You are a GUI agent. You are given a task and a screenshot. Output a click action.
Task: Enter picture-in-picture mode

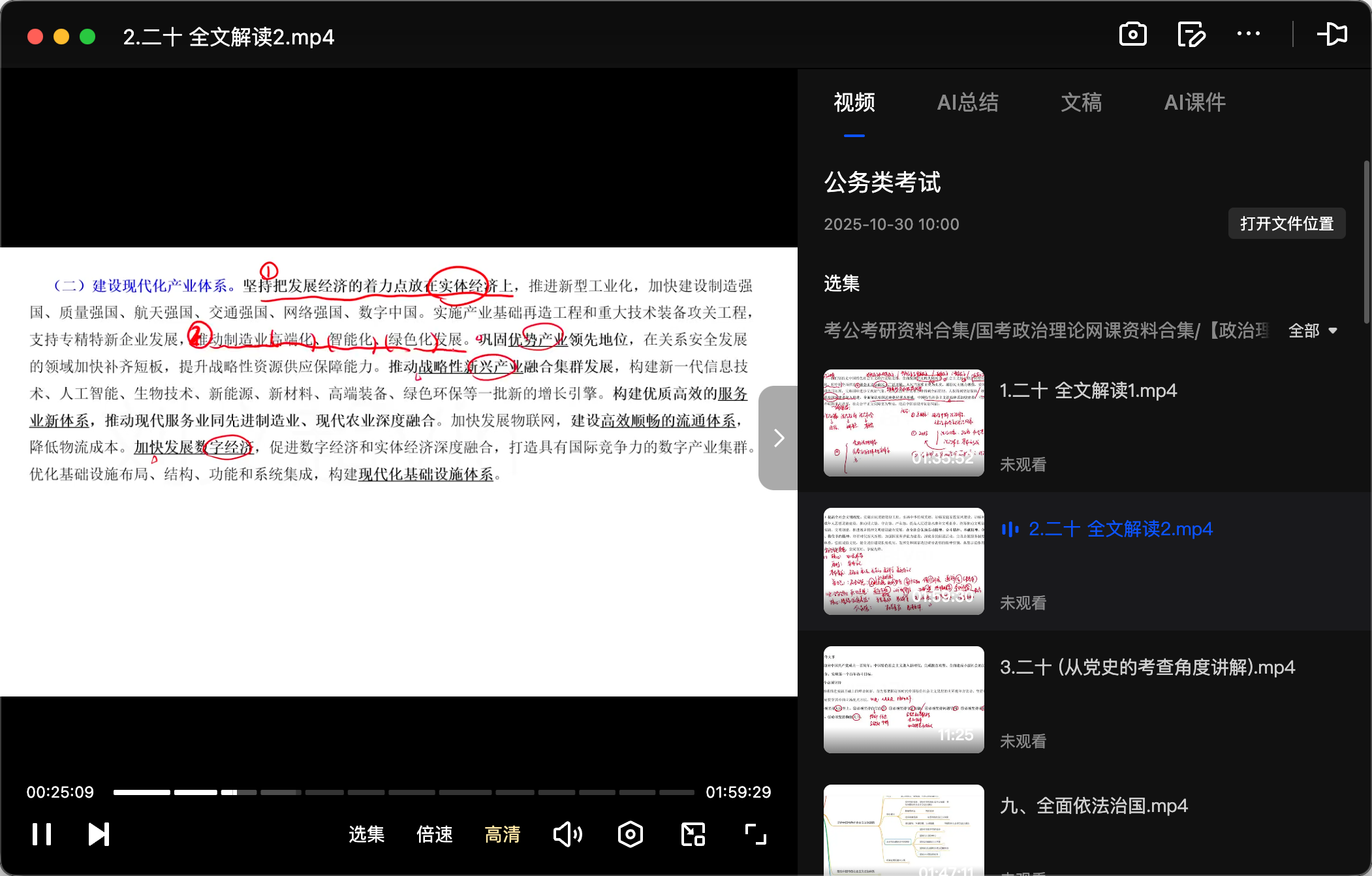pos(692,834)
